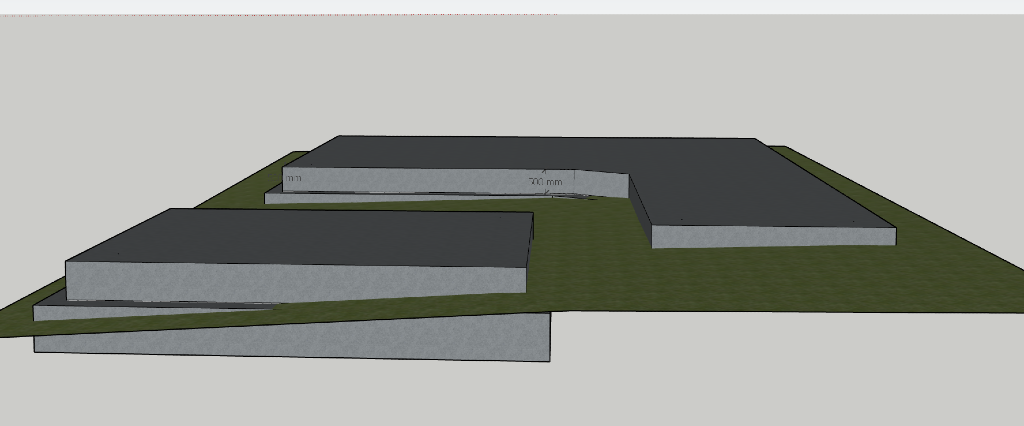Select the gray front wall of front-left block
This screenshot has height=426, width=1024.
point(300,283)
